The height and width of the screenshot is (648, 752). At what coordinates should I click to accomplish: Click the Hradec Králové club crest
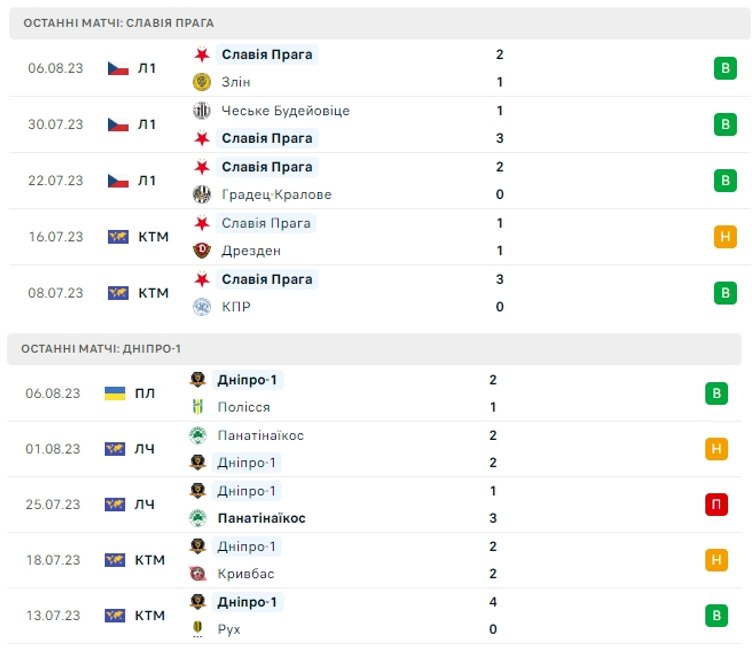pyautogui.click(x=202, y=195)
